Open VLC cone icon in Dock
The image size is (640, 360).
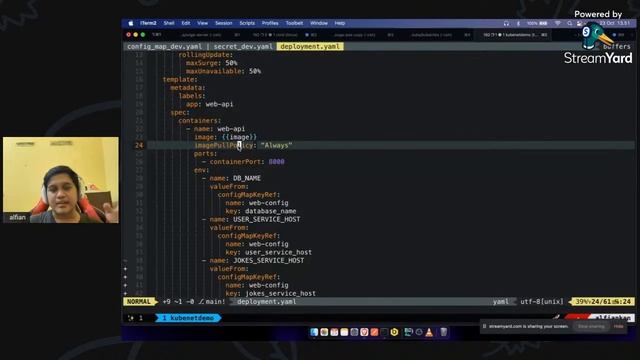point(429,332)
